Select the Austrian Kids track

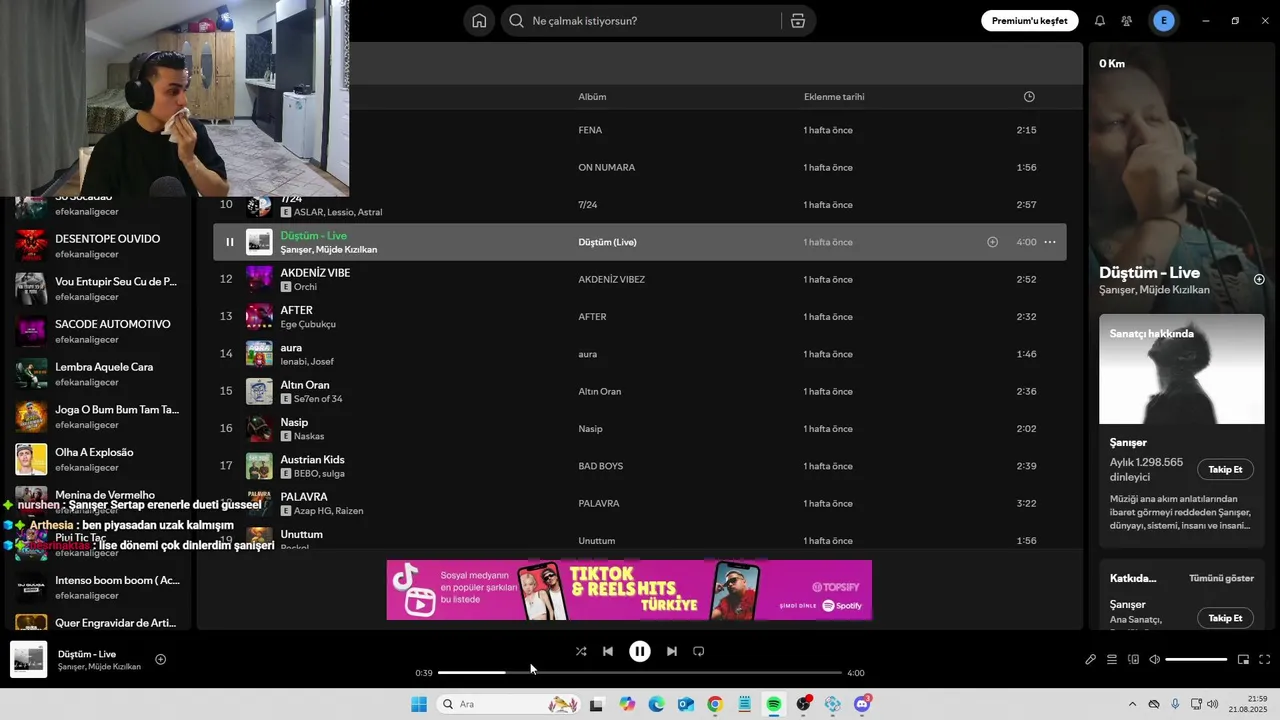tap(640, 466)
